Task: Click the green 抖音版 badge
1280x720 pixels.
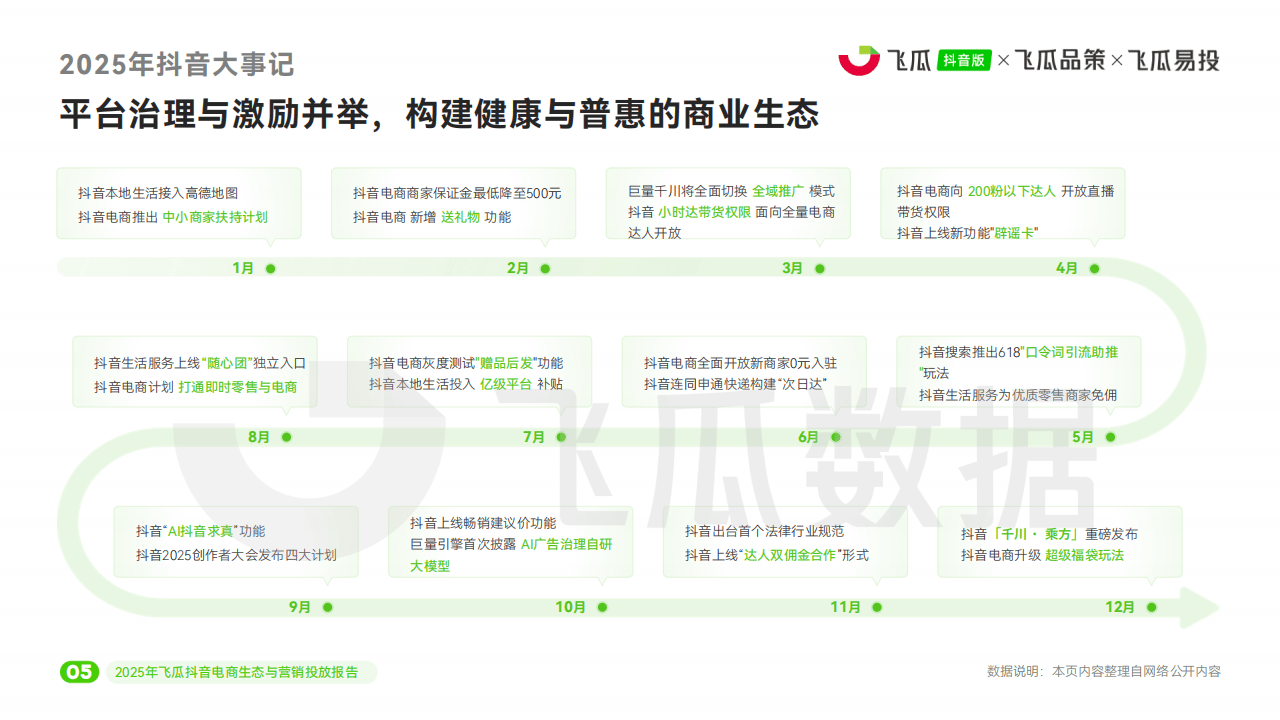Action: [x=964, y=60]
